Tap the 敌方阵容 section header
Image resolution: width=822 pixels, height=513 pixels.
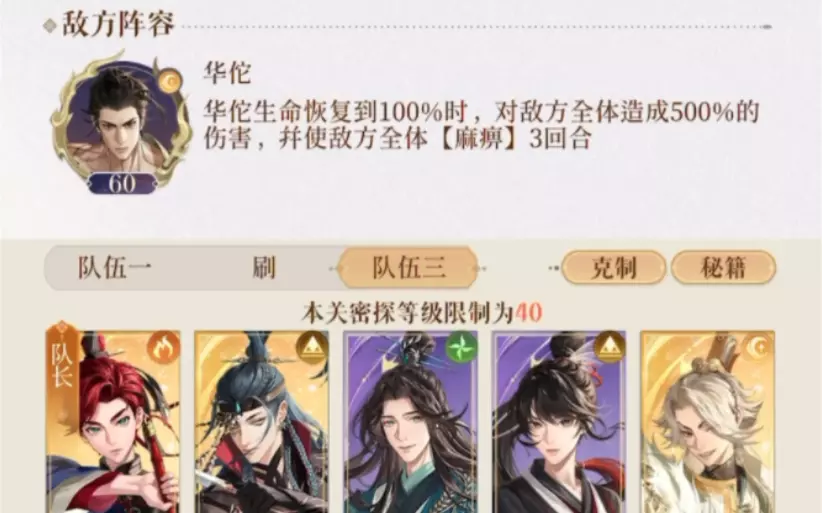point(117,24)
